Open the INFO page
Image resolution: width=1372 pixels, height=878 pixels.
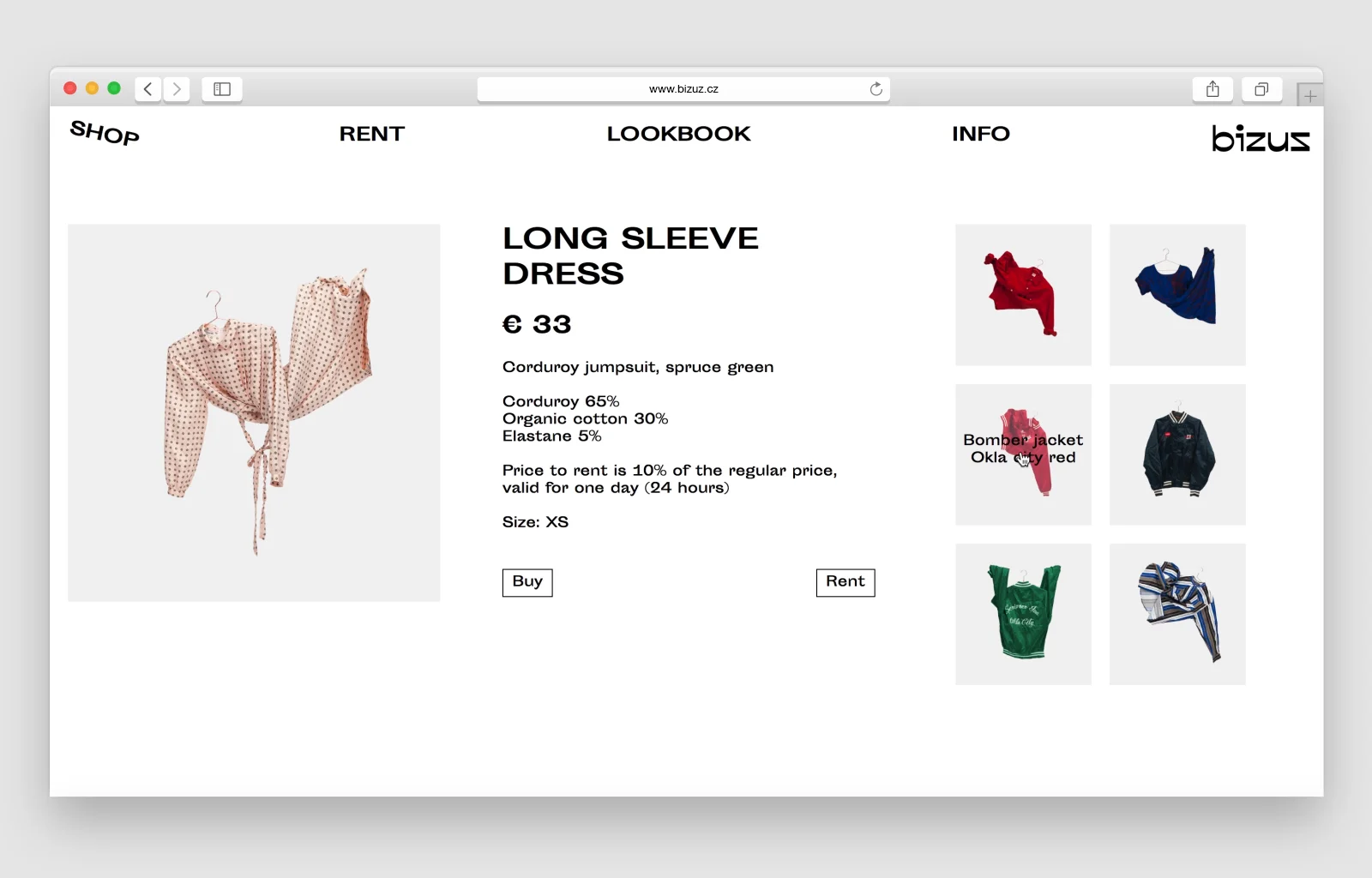(981, 134)
